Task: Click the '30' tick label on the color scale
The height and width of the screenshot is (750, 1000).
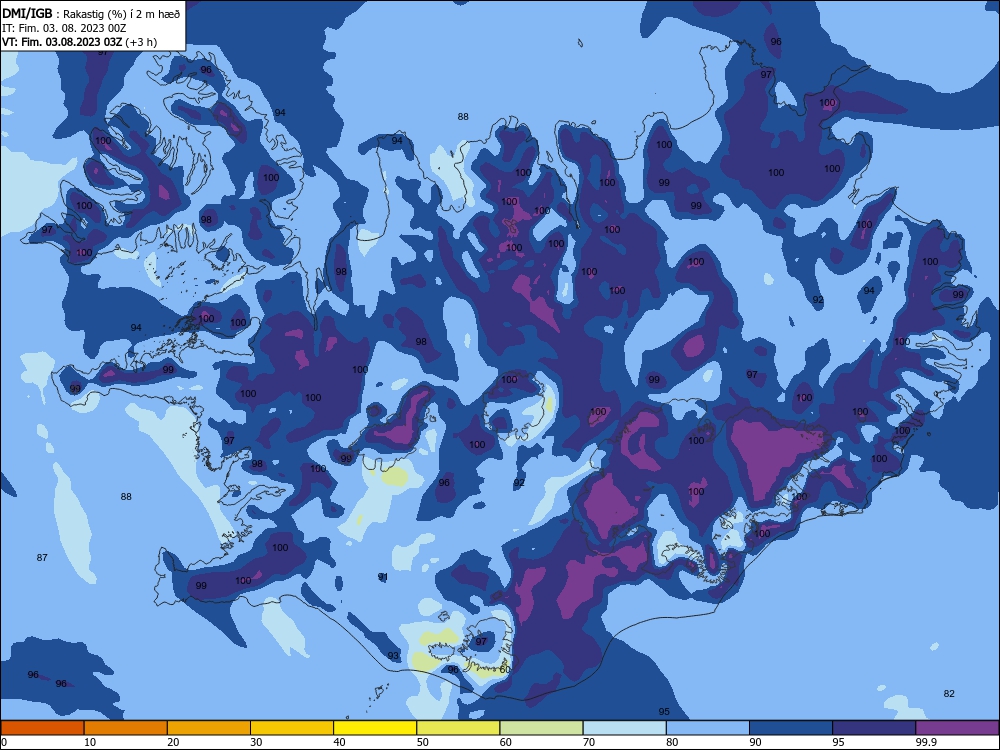Action: 256,742
